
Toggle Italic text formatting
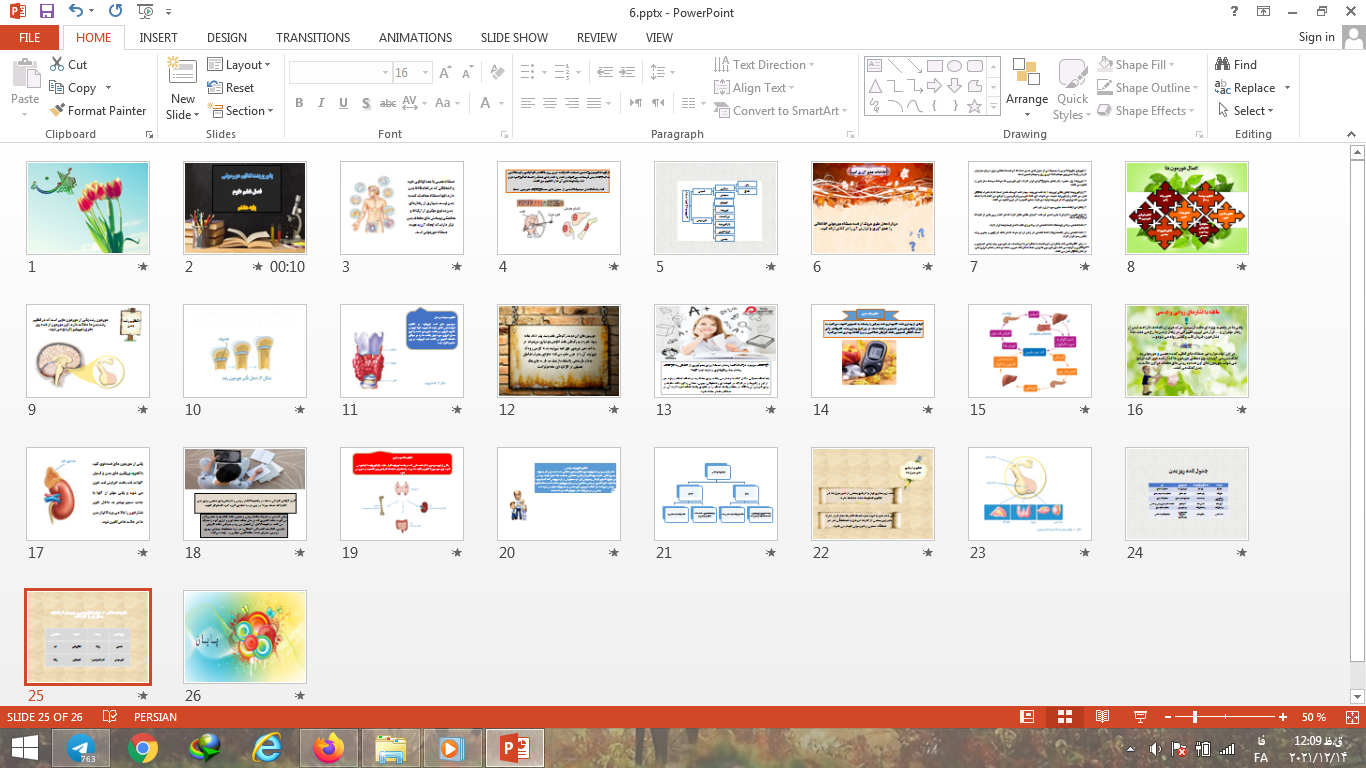point(321,103)
